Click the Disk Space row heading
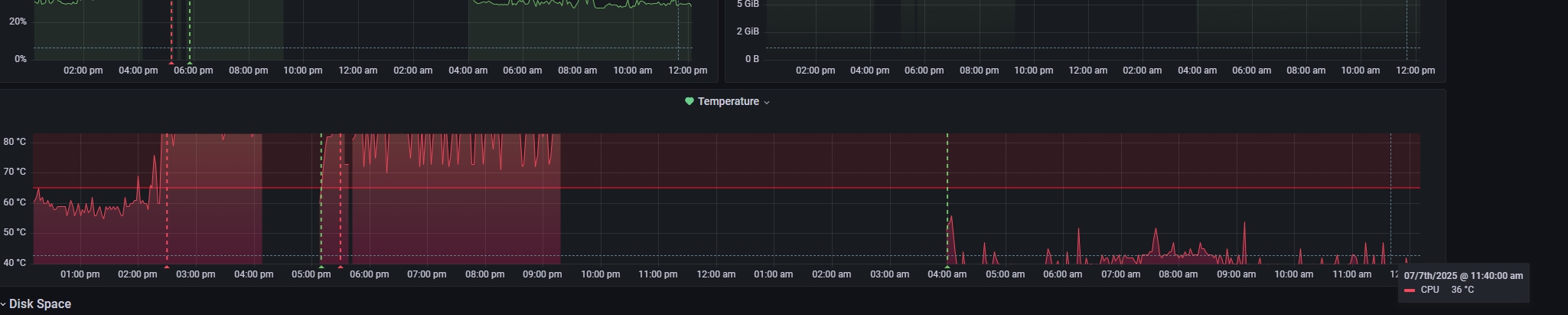Image resolution: width=1568 pixels, height=315 pixels. click(x=40, y=304)
